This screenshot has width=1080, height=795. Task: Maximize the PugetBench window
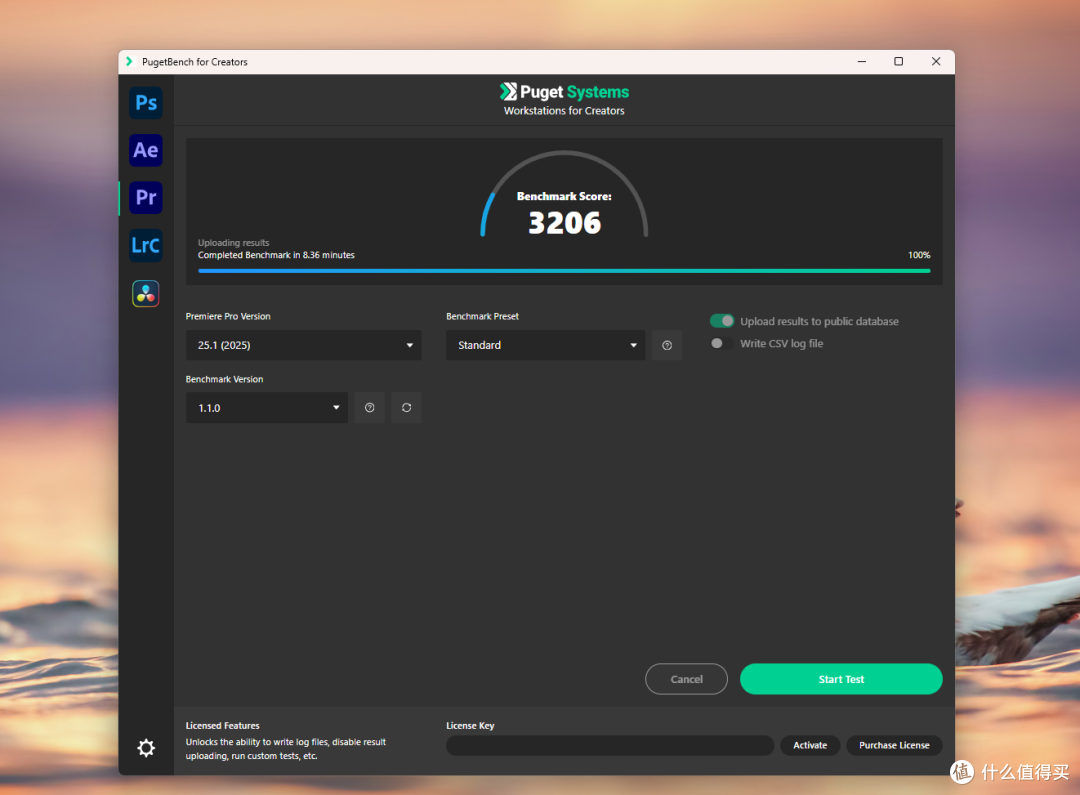(898, 61)
